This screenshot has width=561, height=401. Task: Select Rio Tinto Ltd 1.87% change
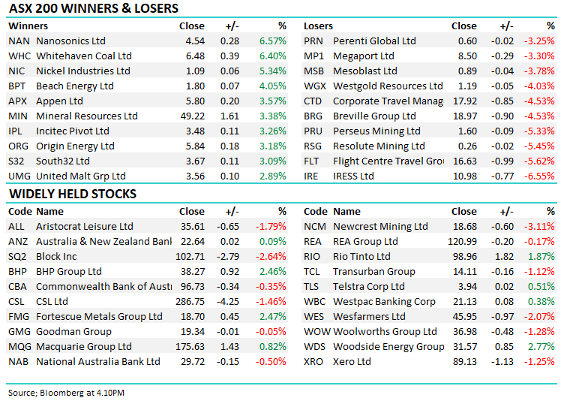[x=541, y=256]
